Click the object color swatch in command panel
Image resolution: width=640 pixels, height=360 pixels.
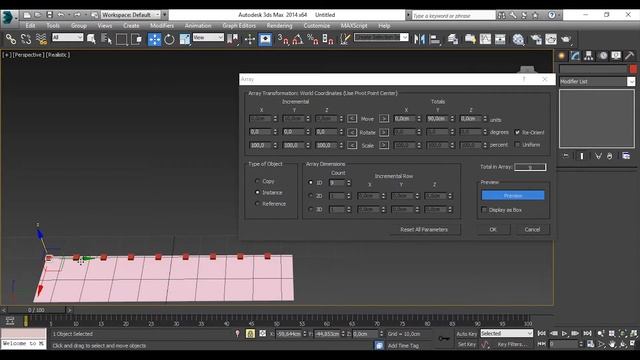[x=633, y=69]
